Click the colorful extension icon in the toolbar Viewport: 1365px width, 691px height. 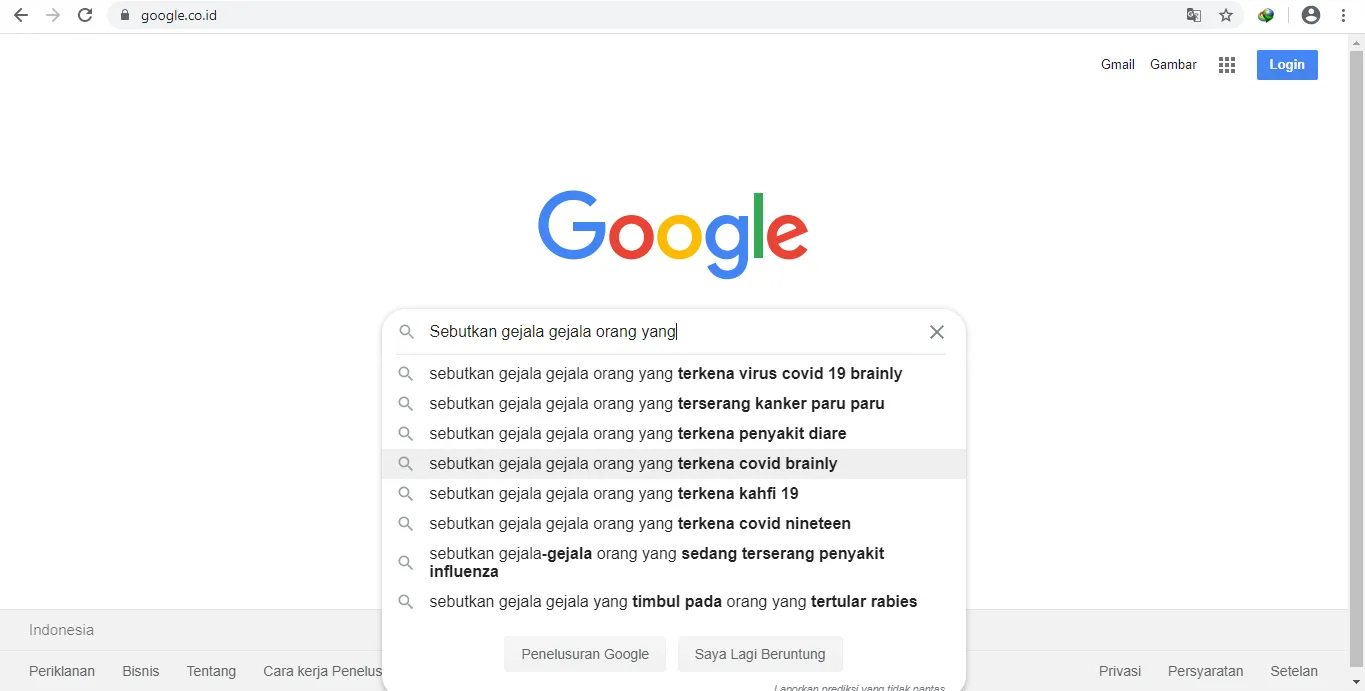point(1266,15)
